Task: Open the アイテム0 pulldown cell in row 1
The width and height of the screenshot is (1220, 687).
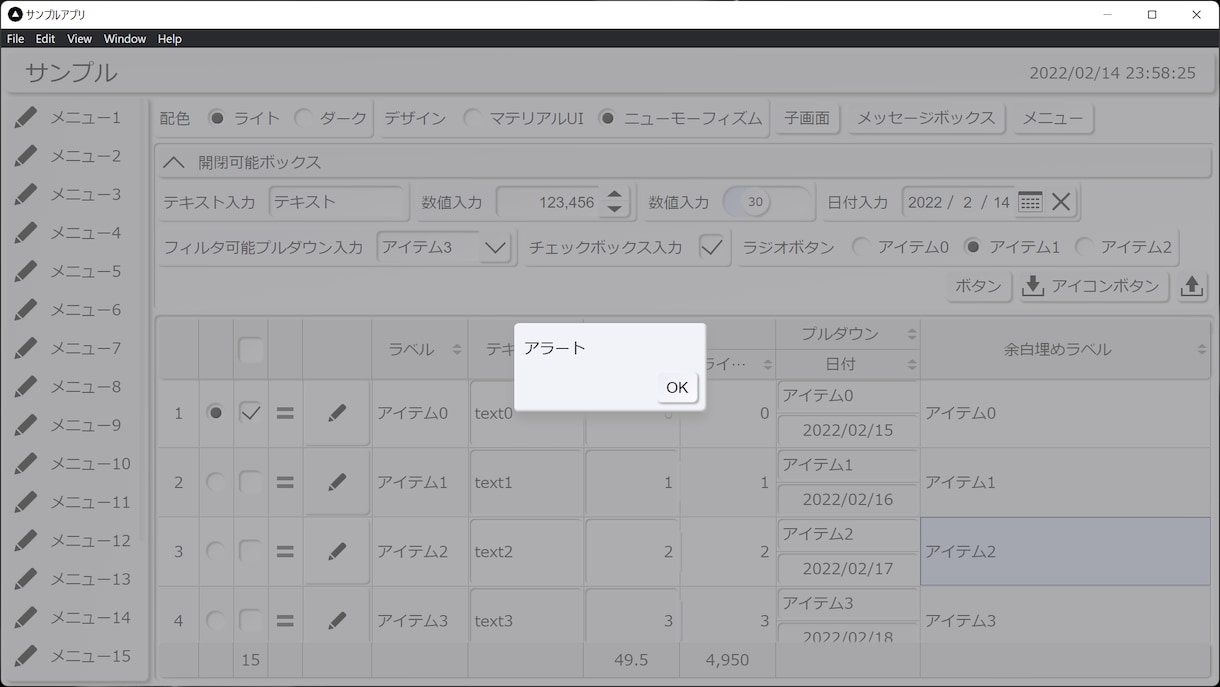Action: pyautogui.click(x=847, y=396)
